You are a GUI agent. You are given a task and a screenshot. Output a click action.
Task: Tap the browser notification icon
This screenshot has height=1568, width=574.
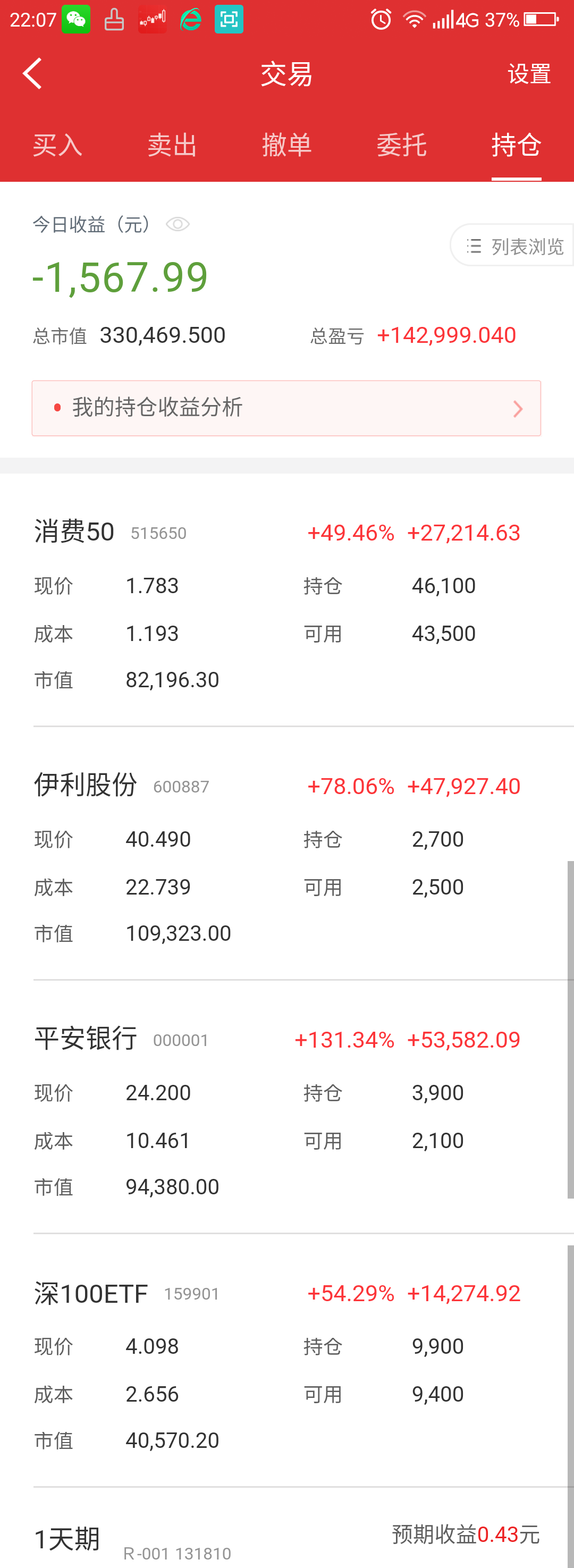[x=190, y=20]
